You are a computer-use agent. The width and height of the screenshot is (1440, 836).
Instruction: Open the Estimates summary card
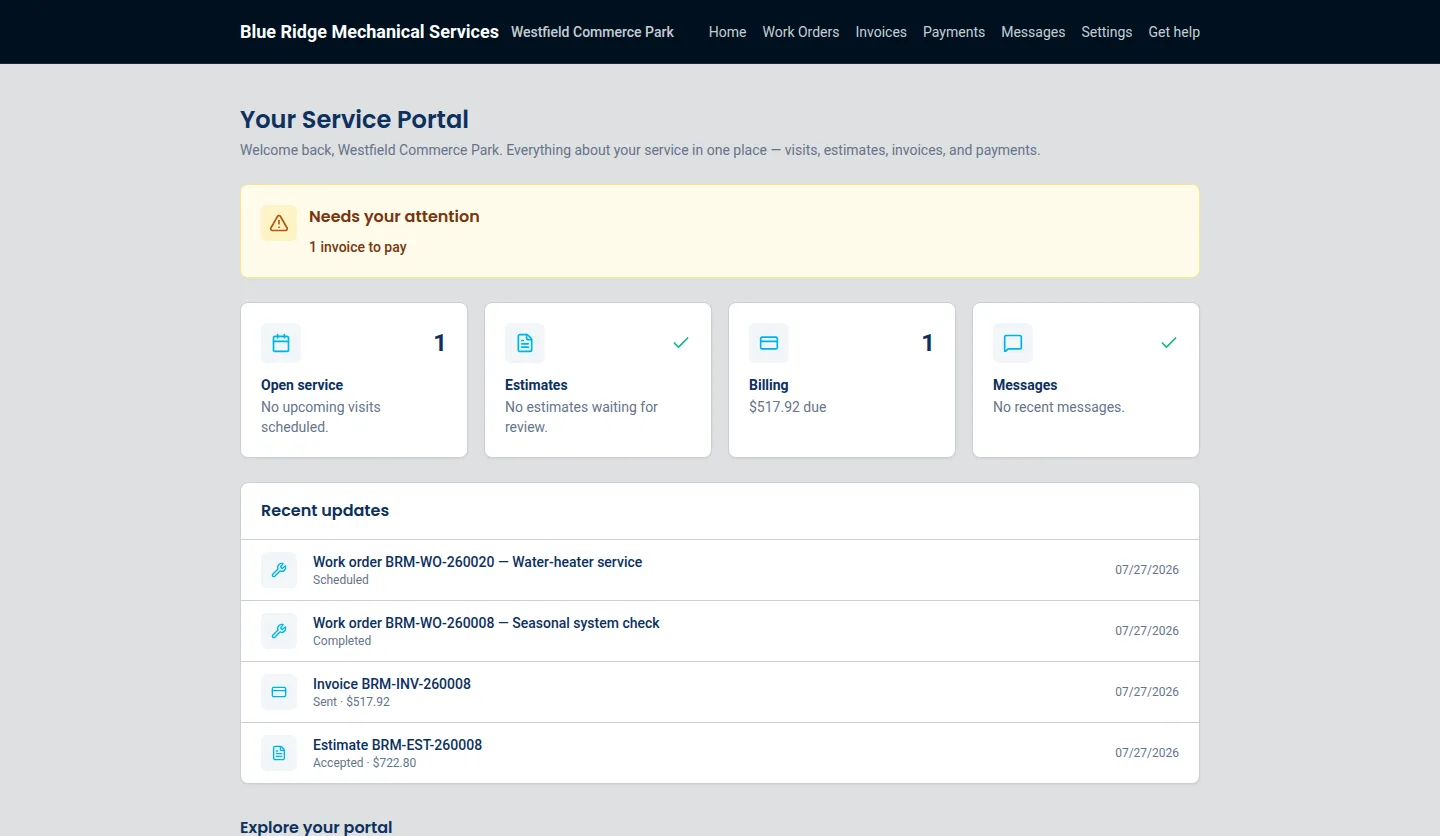pos(598,380)
